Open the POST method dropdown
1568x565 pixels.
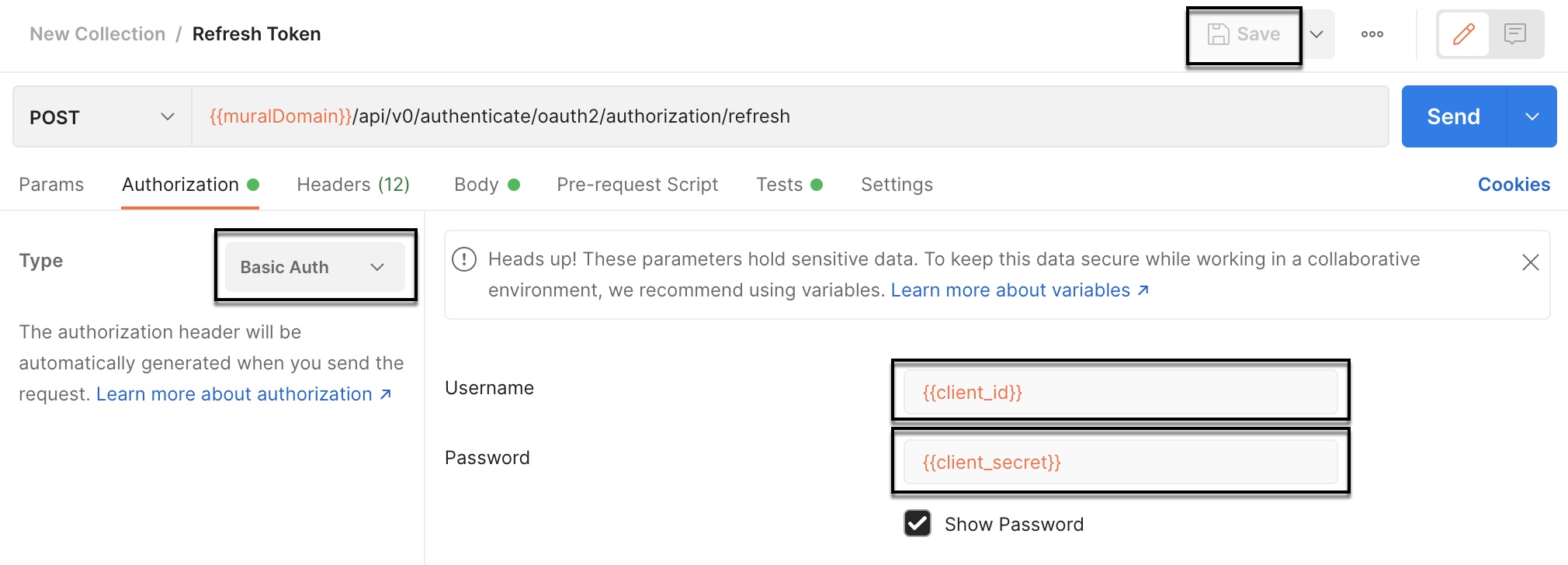(x=102, y=117)
